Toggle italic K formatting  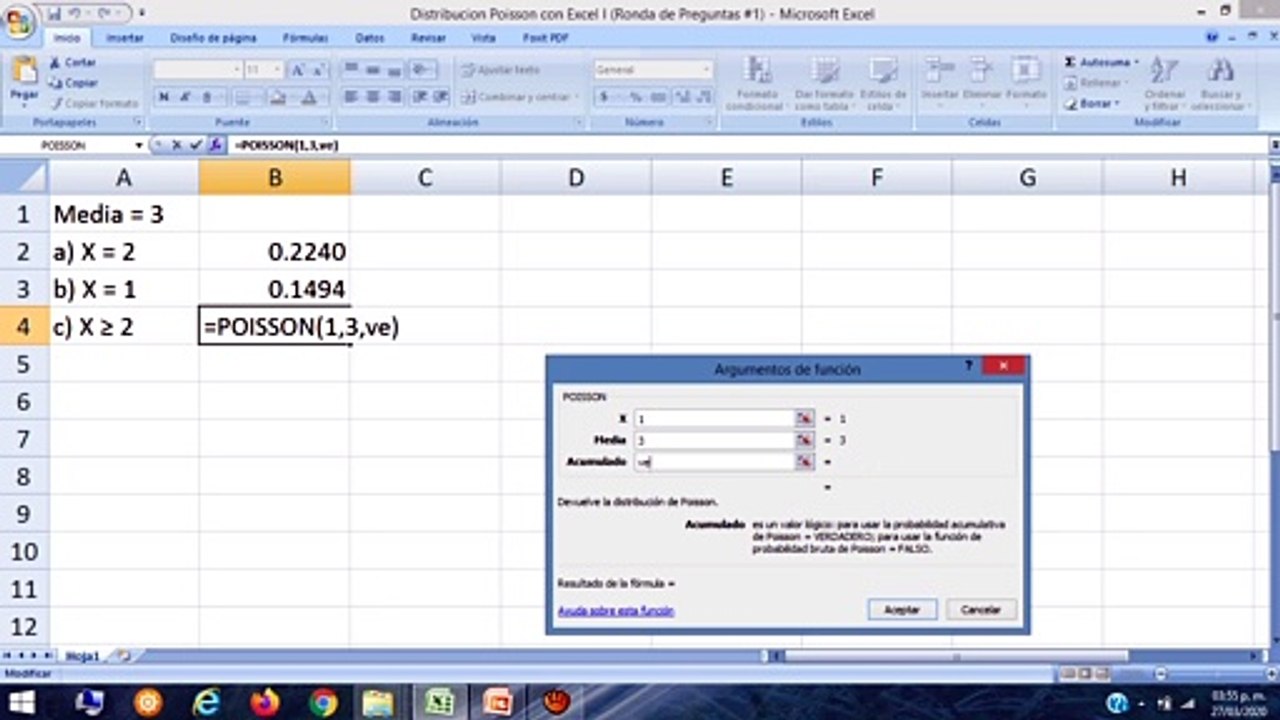click(184, 97)
